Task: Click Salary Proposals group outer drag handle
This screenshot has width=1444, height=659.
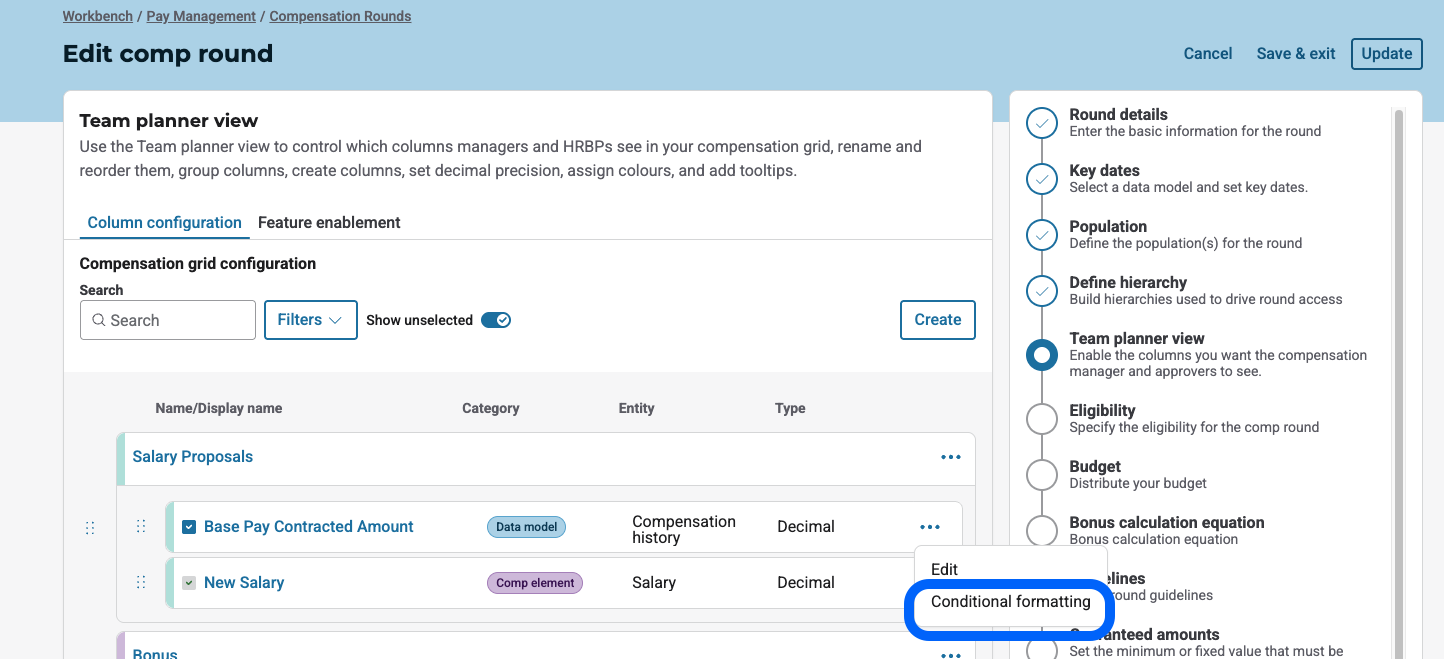Action: point(90,528)
